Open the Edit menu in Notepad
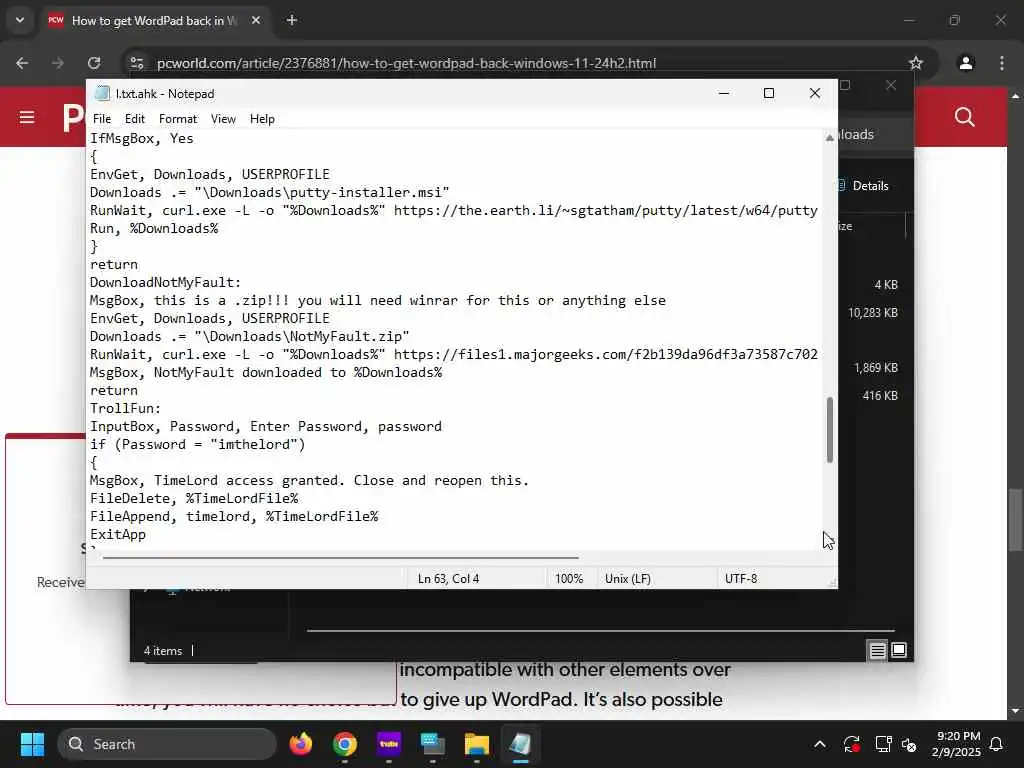This screenshot has height=768, width=1024. click(135, 119)
